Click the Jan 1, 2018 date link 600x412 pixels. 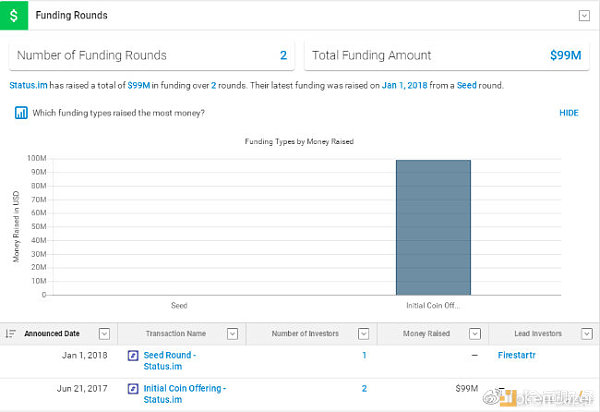(404, 85)
